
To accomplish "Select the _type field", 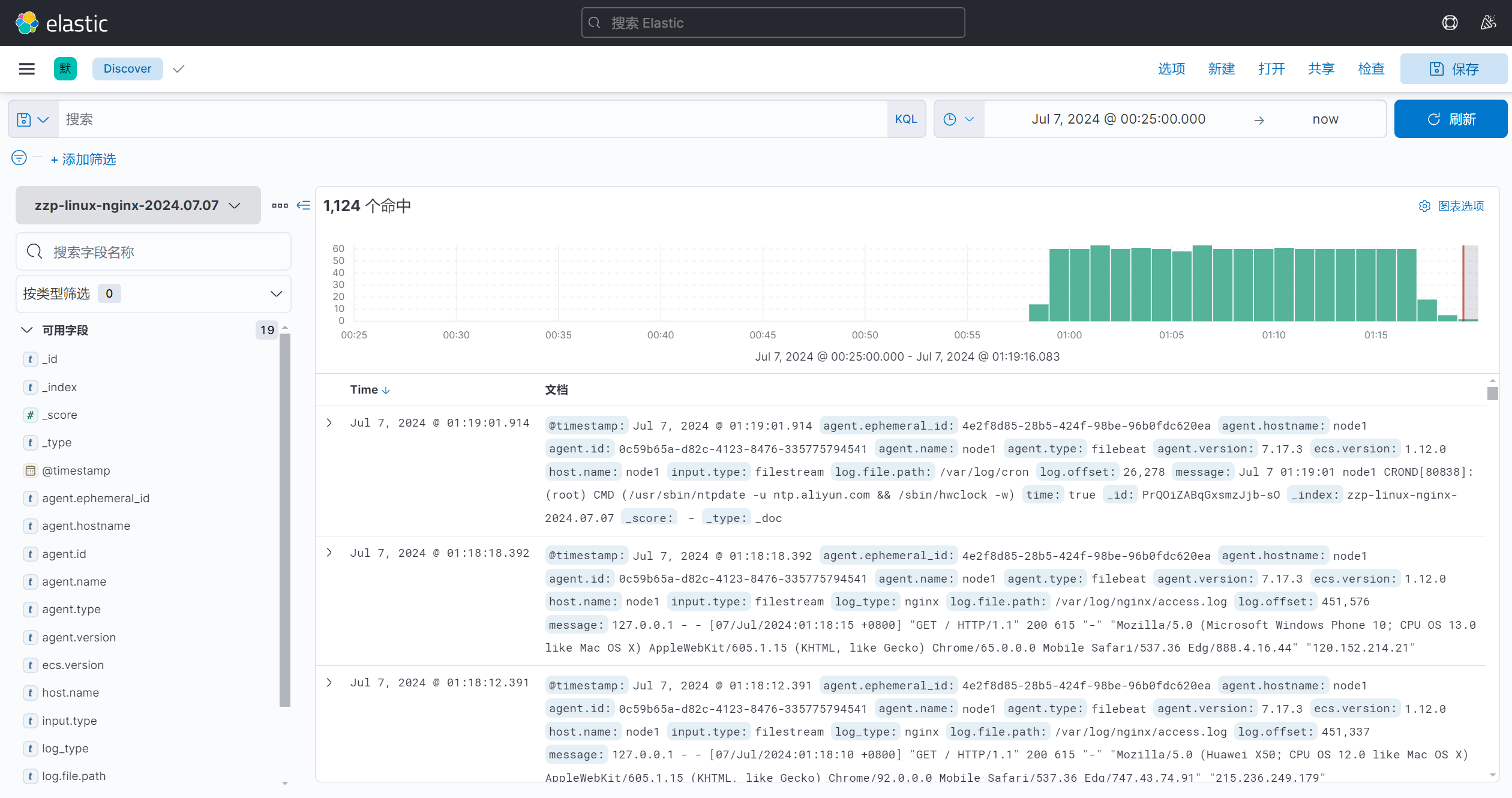I will 57,442.
